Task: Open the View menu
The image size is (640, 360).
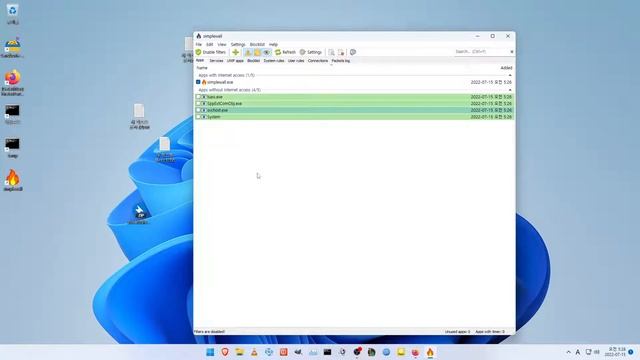Action: coord(222,44)
